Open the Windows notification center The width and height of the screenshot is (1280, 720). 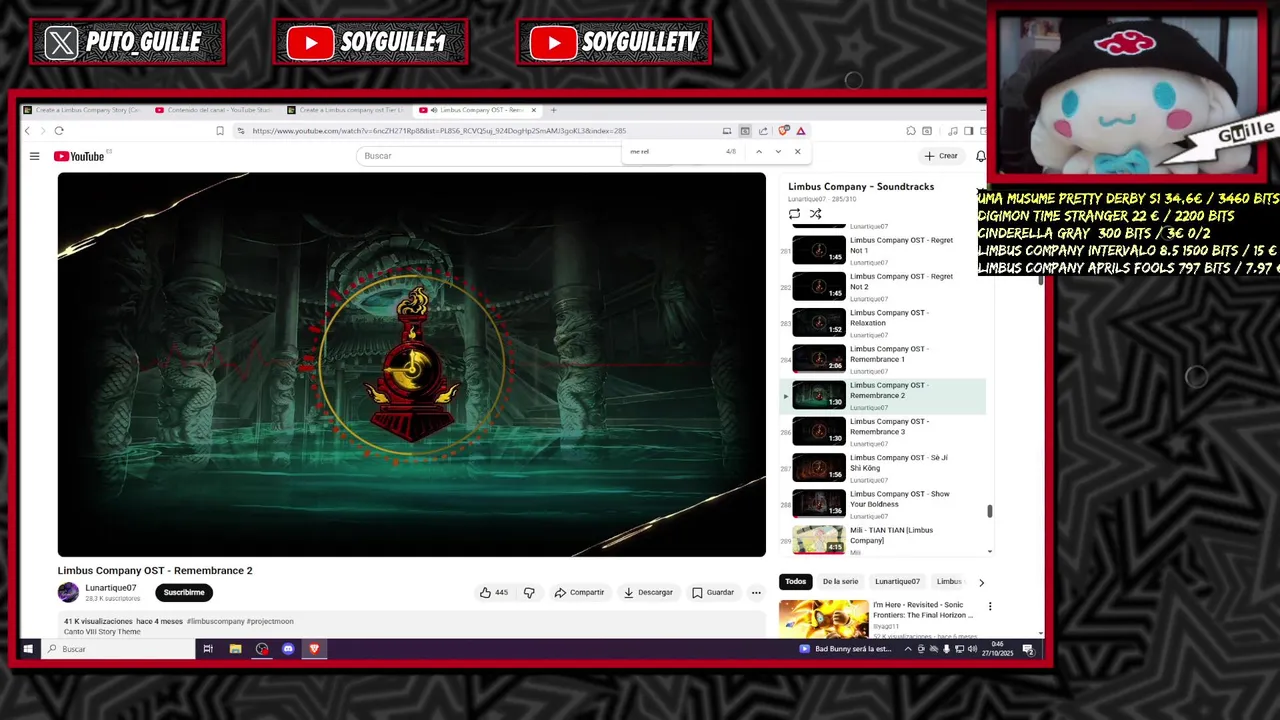click(x=1027, y=649)
